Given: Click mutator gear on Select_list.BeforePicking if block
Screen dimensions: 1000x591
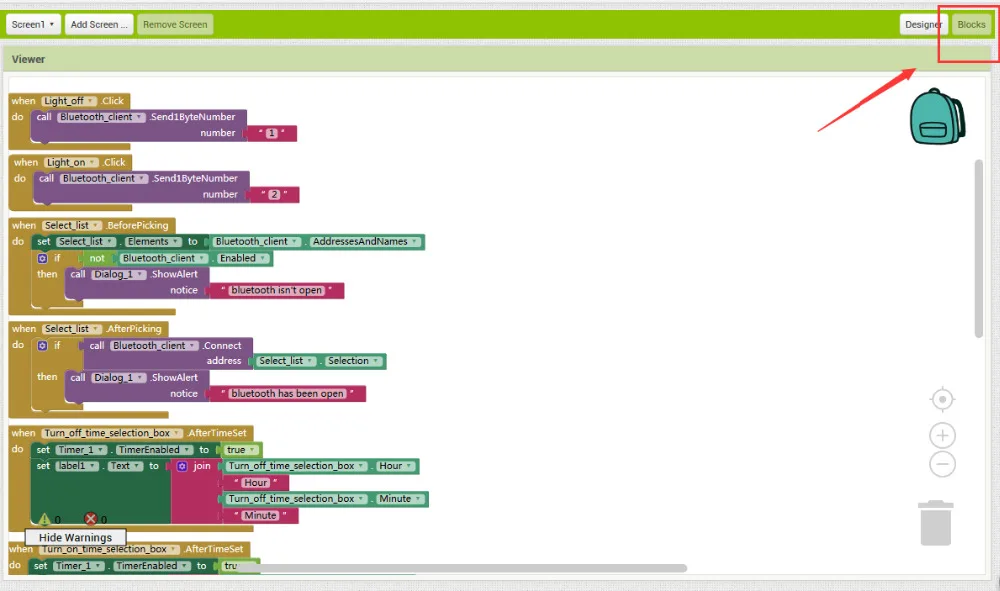Looking at the screenshot, I should 42,258.
